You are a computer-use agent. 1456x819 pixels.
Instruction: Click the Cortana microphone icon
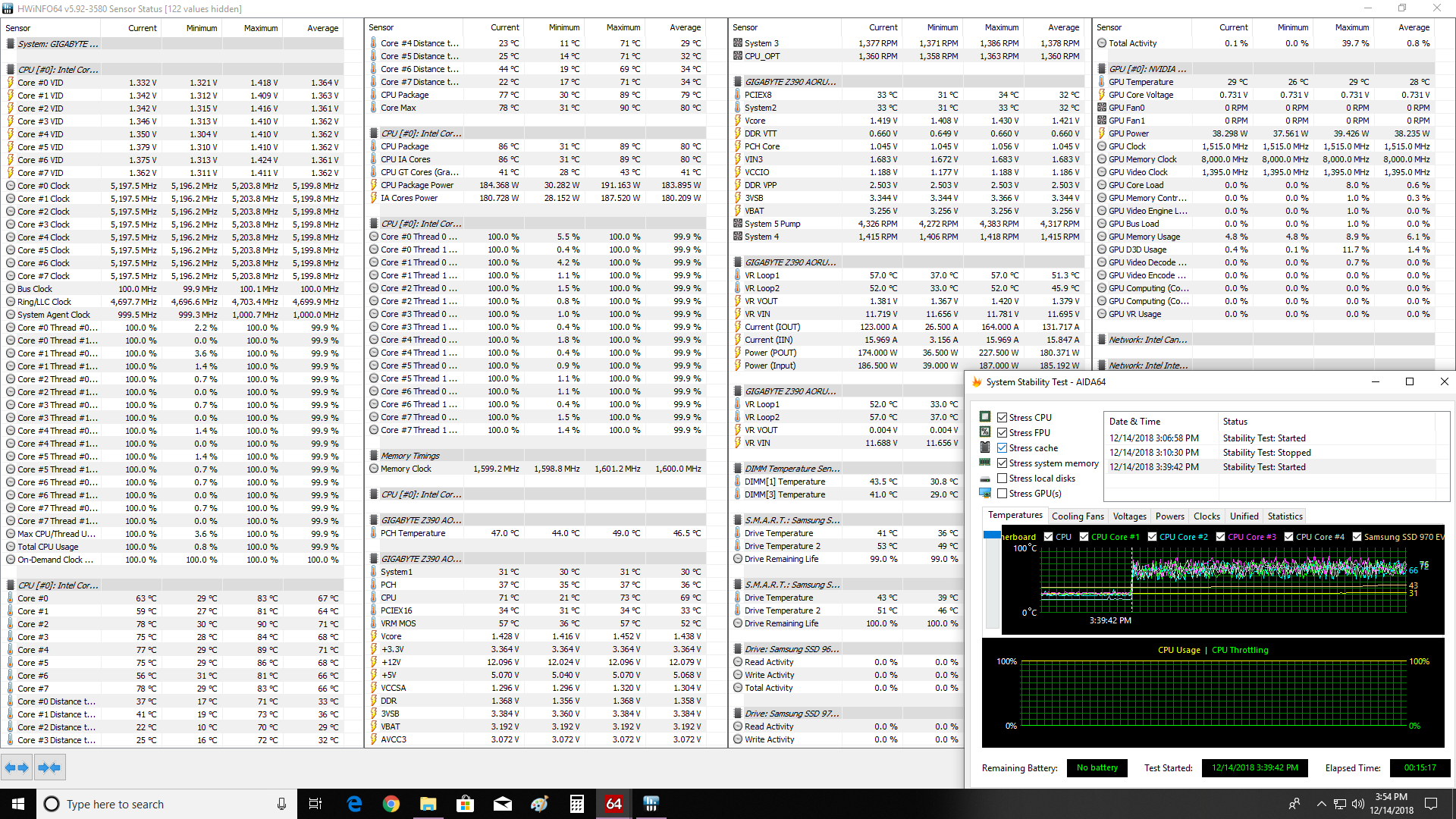click(x=281, y=804)
